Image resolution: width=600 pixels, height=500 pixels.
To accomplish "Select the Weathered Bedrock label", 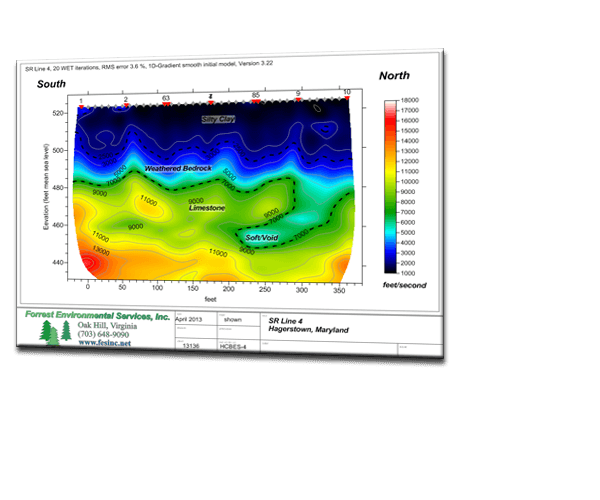I will 177,169.
